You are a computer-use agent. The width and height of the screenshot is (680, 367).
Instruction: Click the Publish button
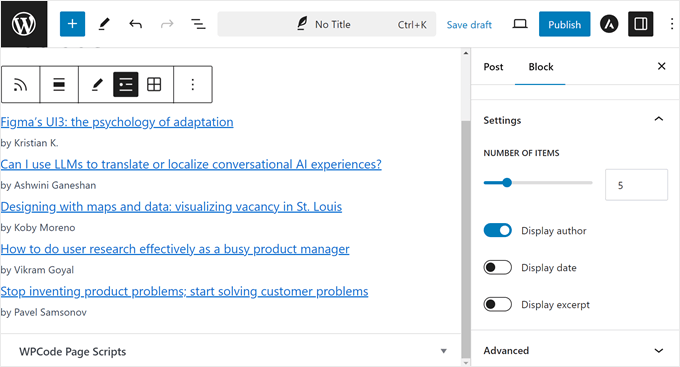click(564, 24)
